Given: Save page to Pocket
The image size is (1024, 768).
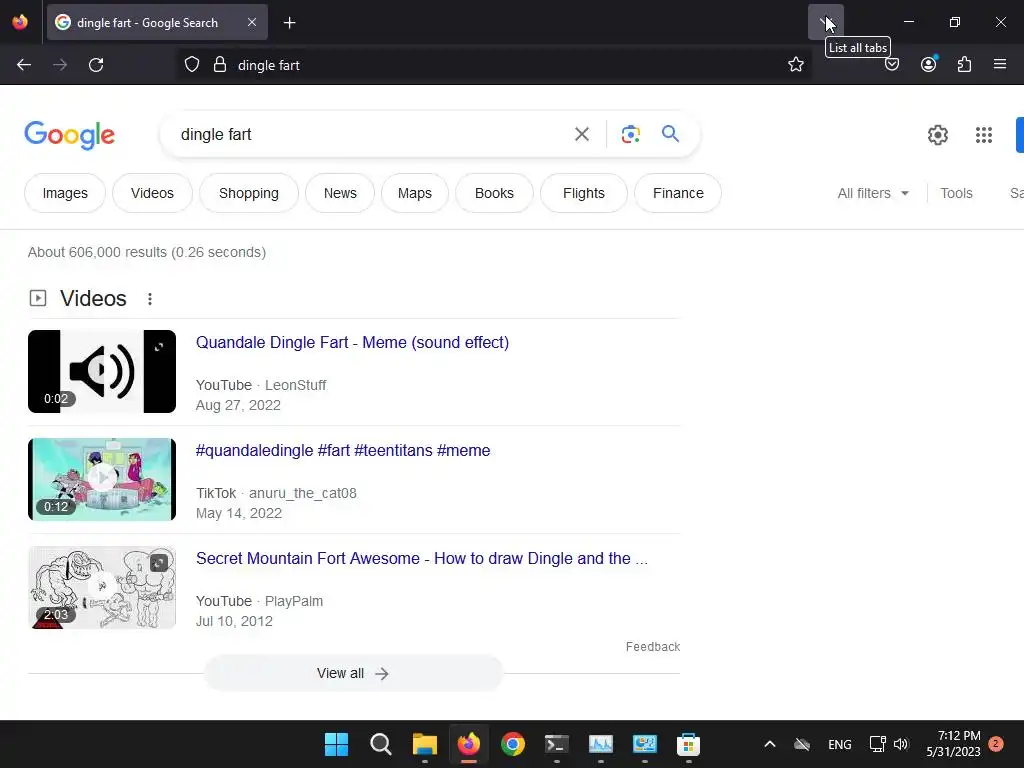Looking at the screenshot, I should [892, 65].
